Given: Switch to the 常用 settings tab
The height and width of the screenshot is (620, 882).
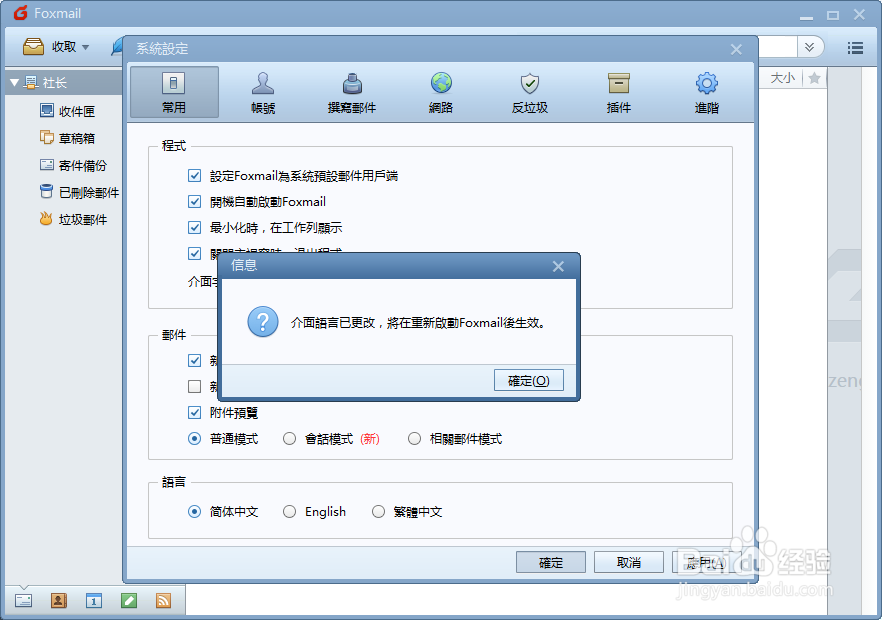Looking at the screenshot, I should [x=173, y=92].
